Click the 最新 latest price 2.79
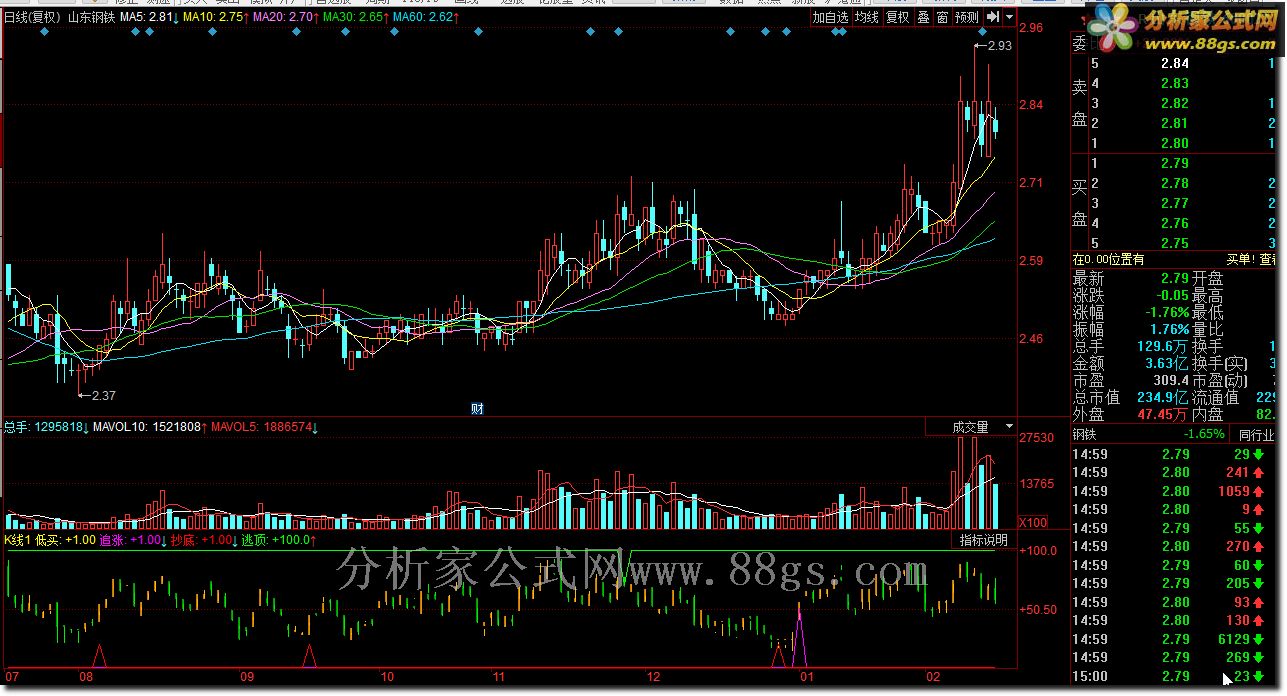Image resolution: width=1287 pixels, height=696 pixels. click(x=1175, y=279)
